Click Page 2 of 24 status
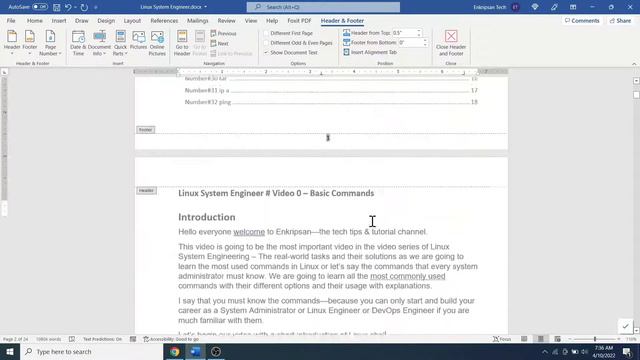This screenshot has width=640, height=360. tap(16, 339)
